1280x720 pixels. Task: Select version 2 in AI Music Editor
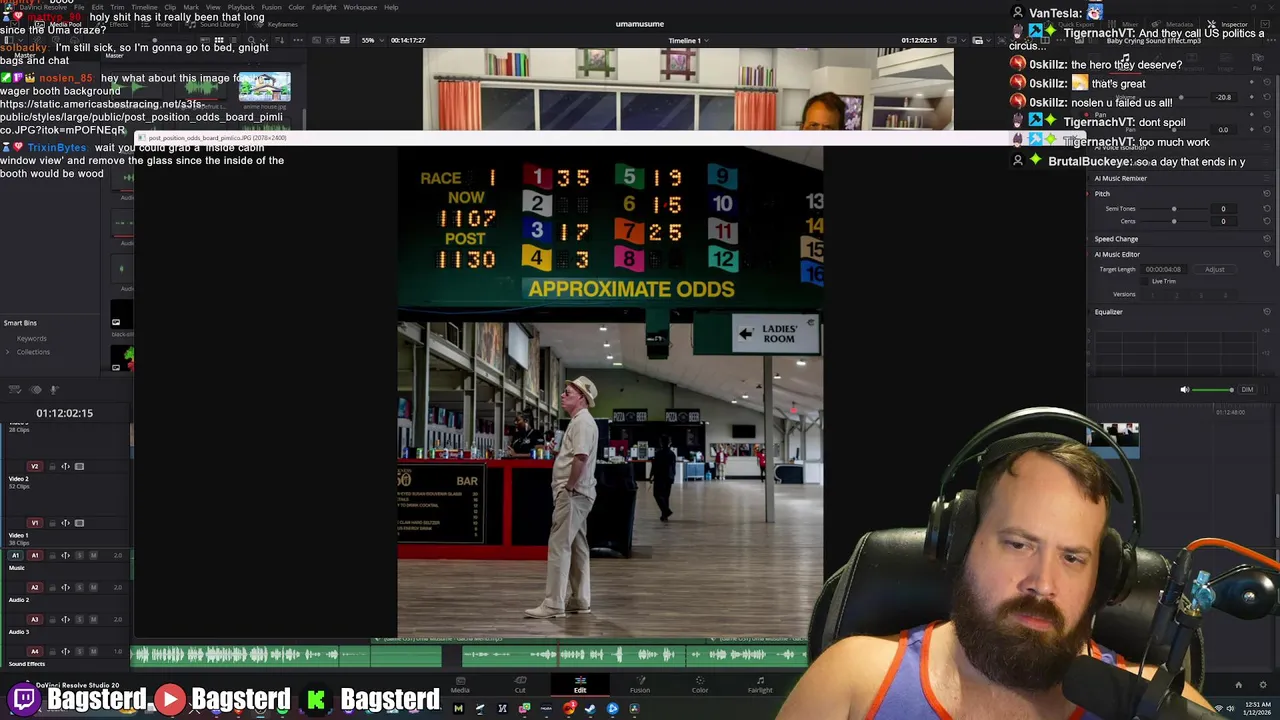[x=1177, y=295]
